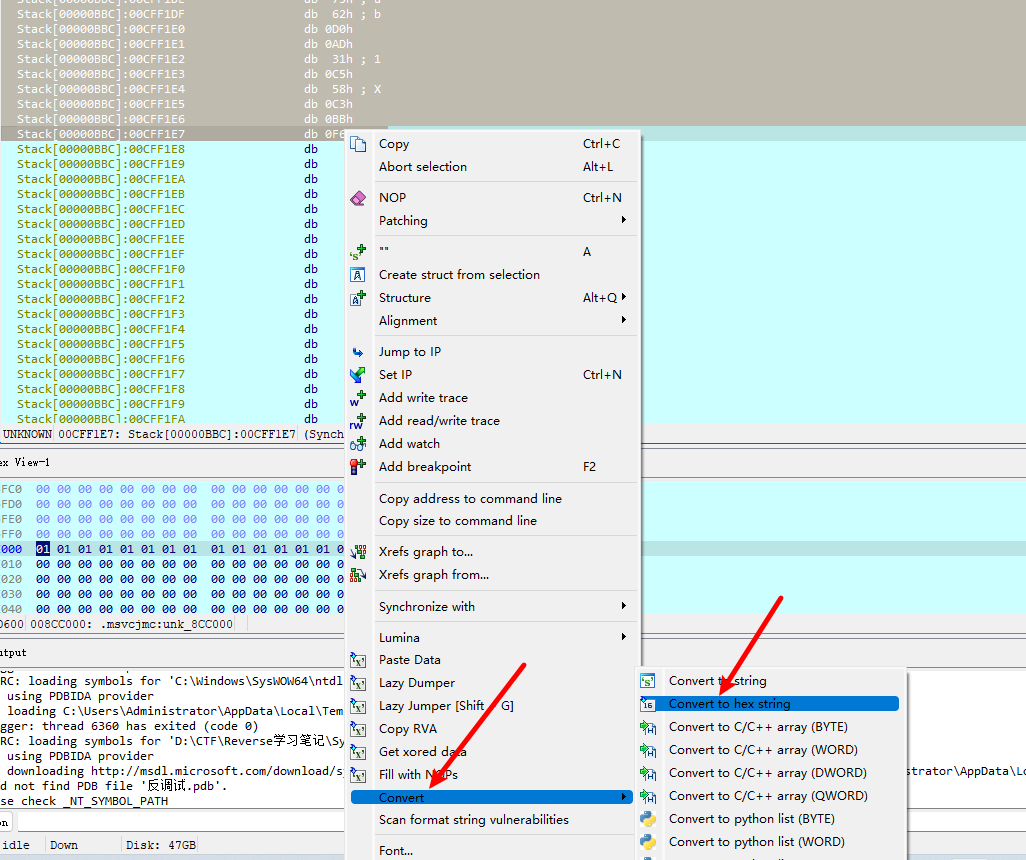Click the Disk: 47GB status entry
This screenshot has height=860, width=1026.
pyautogui.click(x=161, y=845)
